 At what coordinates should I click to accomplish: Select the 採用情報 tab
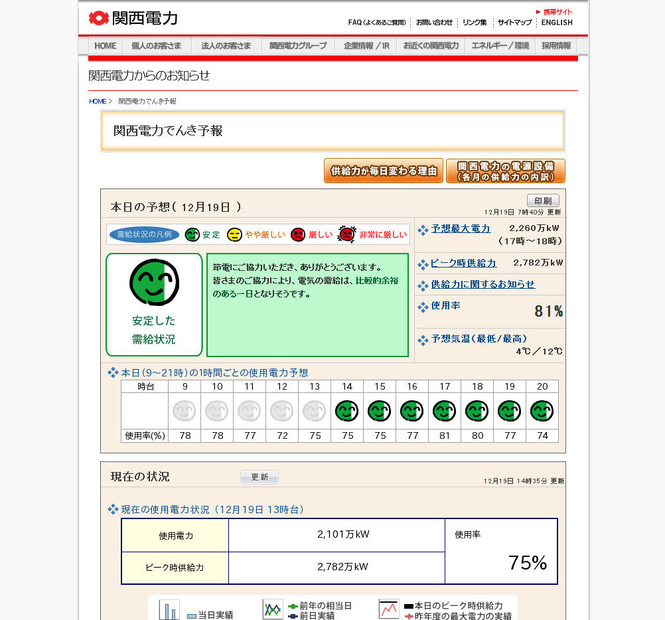pos(556,46)
